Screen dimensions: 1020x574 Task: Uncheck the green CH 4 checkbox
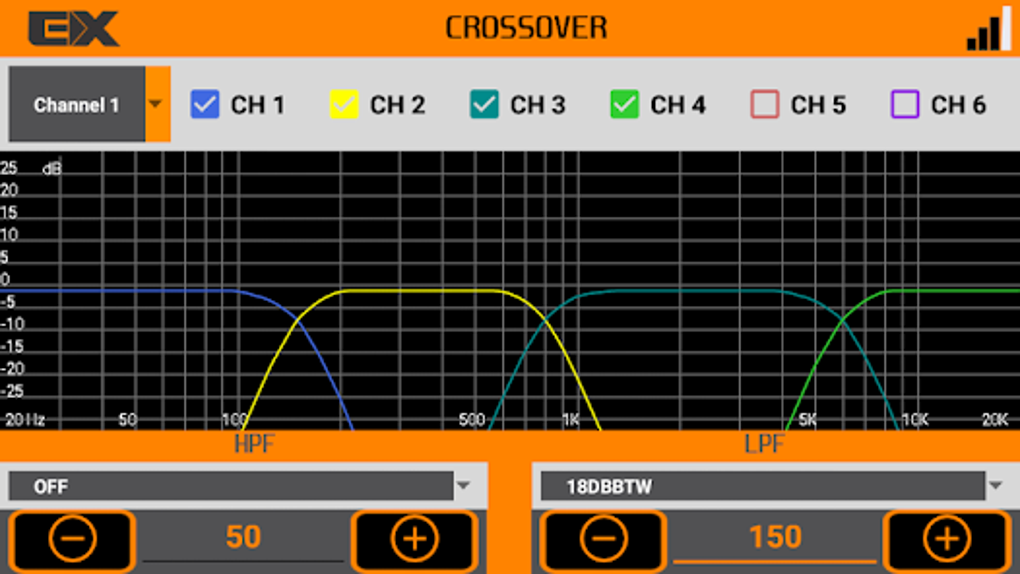point(624,104)
